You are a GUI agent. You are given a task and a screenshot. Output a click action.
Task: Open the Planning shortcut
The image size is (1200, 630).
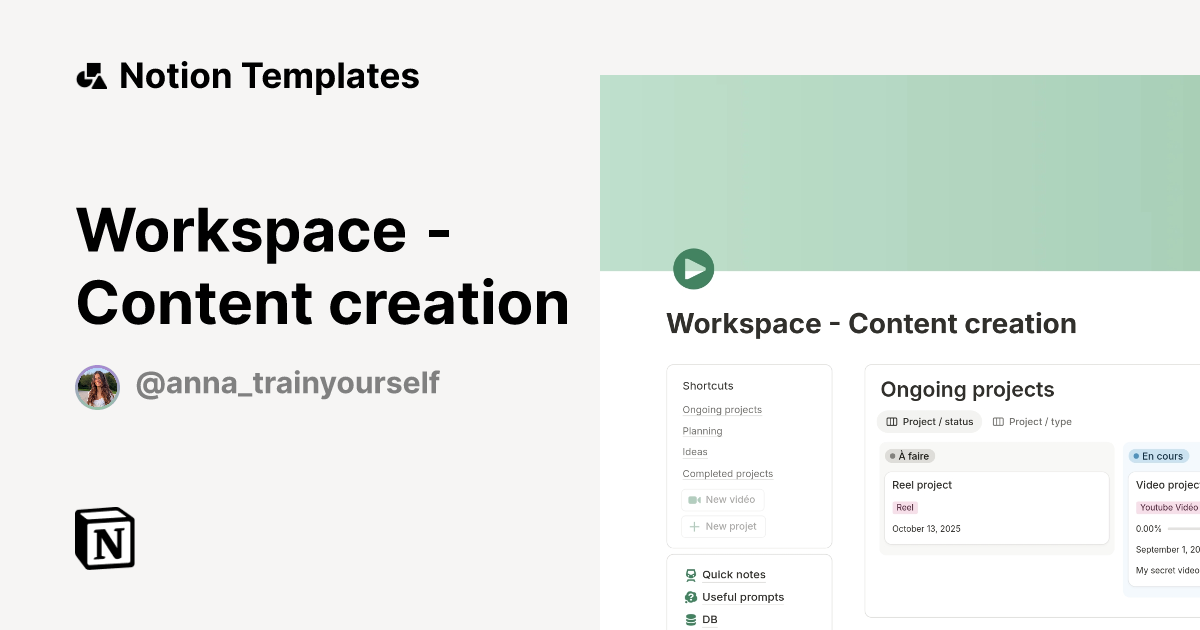point(702,430)
